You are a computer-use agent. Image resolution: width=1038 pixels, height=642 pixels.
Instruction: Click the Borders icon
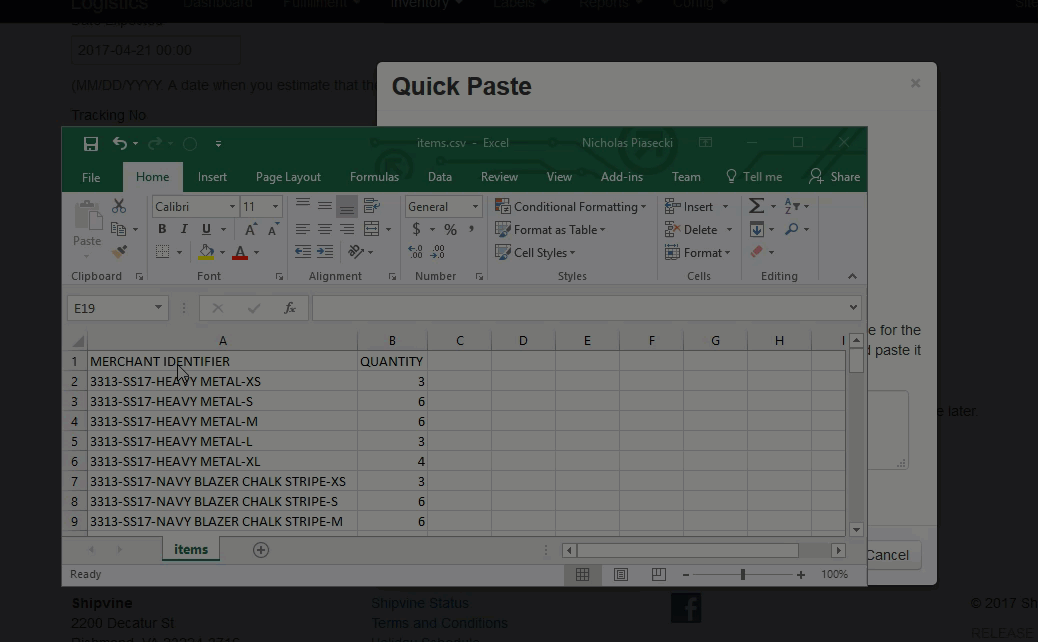[x=162, y=252]
